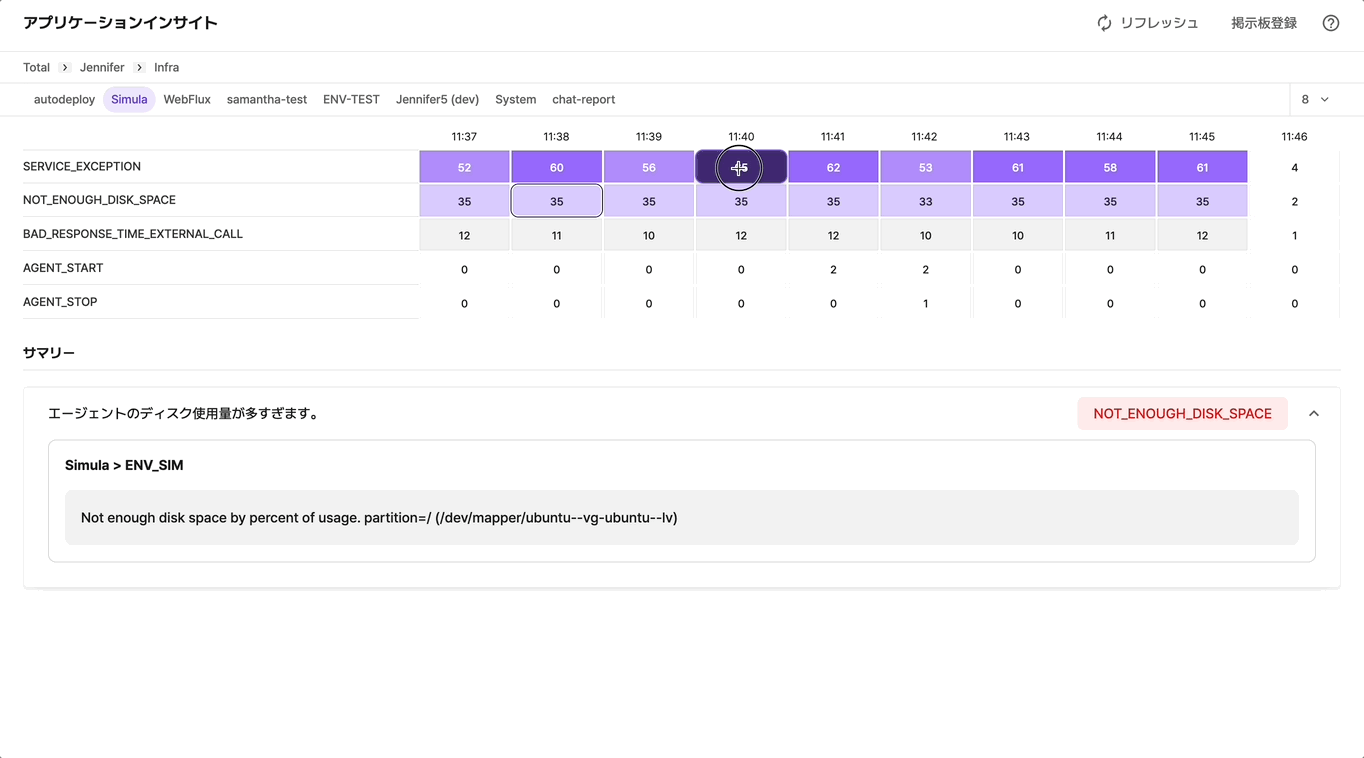This screenshot has width=1364, height=758.
Task: Open the samantha-test tab
Action: pos(266,100)
